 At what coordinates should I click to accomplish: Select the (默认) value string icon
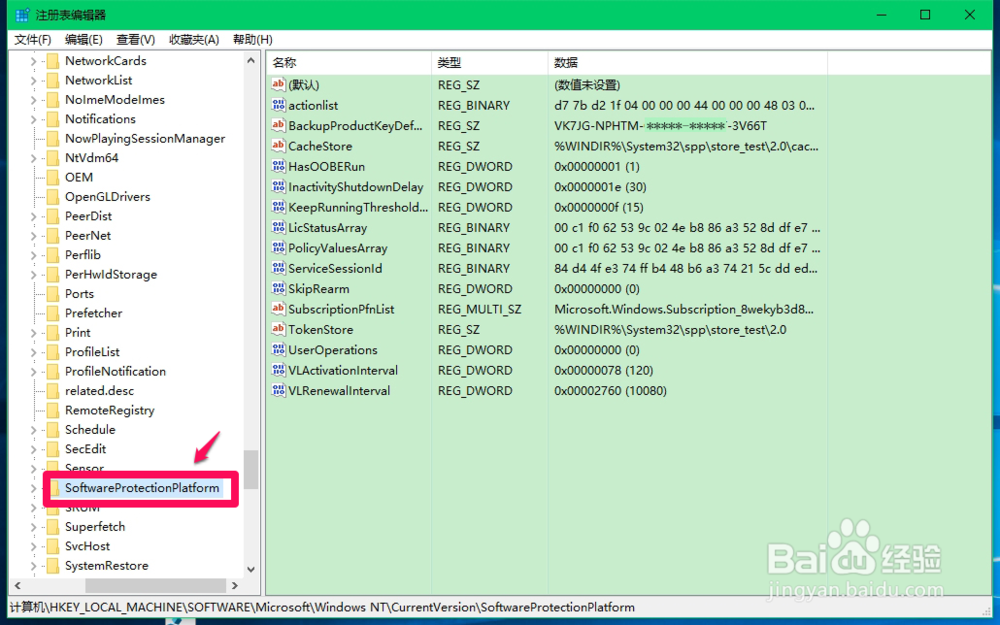[278, 84]
